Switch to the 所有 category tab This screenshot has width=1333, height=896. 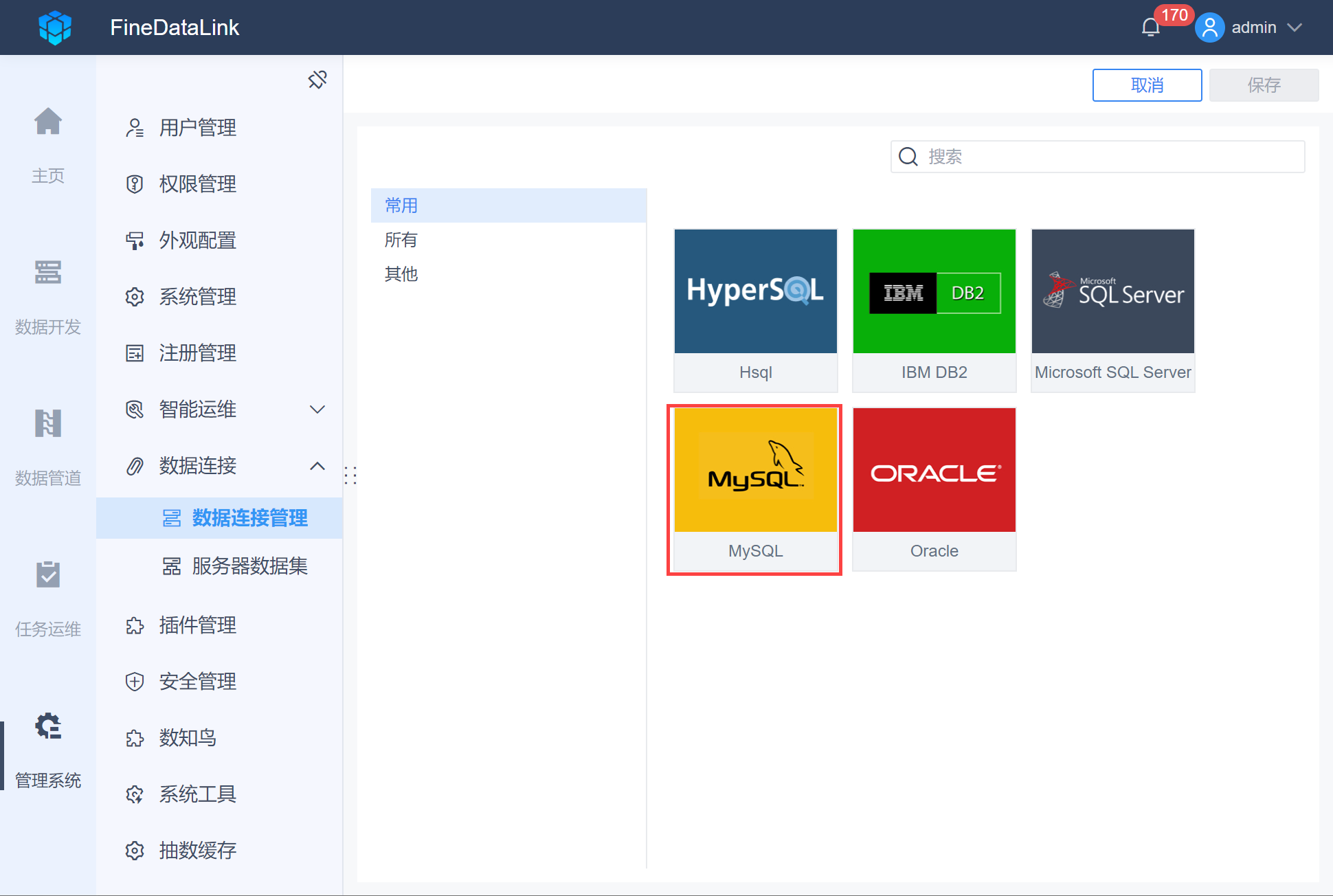[x=401, y=239]
